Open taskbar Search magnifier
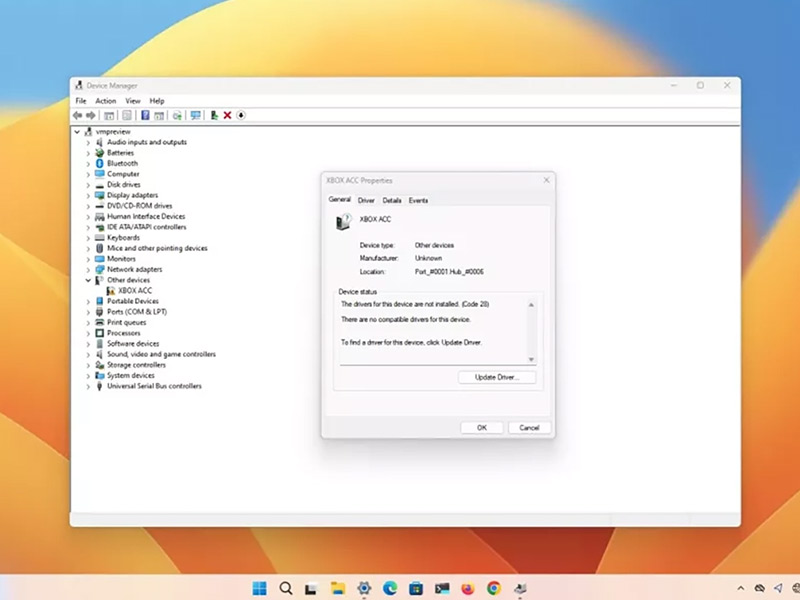Screen dimensions: 800x600 coord(286,588)
